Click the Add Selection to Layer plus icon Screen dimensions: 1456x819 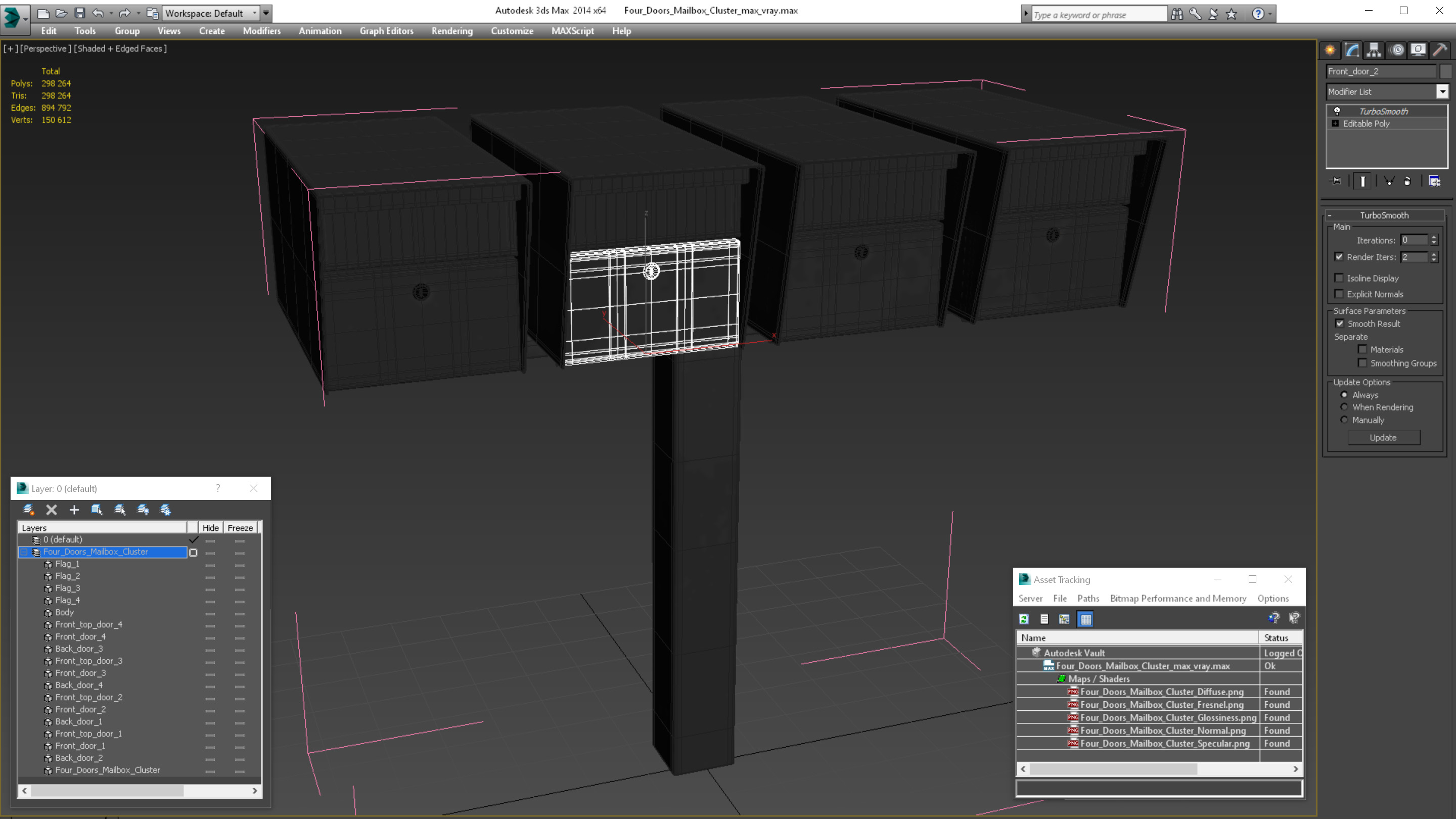pos(74,510)
